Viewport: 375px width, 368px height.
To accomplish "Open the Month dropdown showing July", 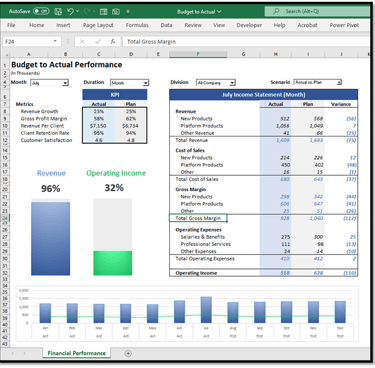I will (49, 83).
